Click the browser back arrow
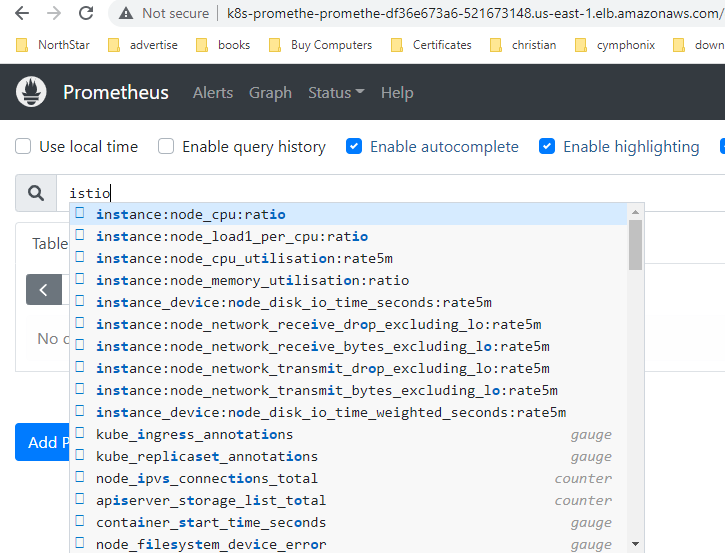Screen dimensions: 725x553 (x=22, y=13)
